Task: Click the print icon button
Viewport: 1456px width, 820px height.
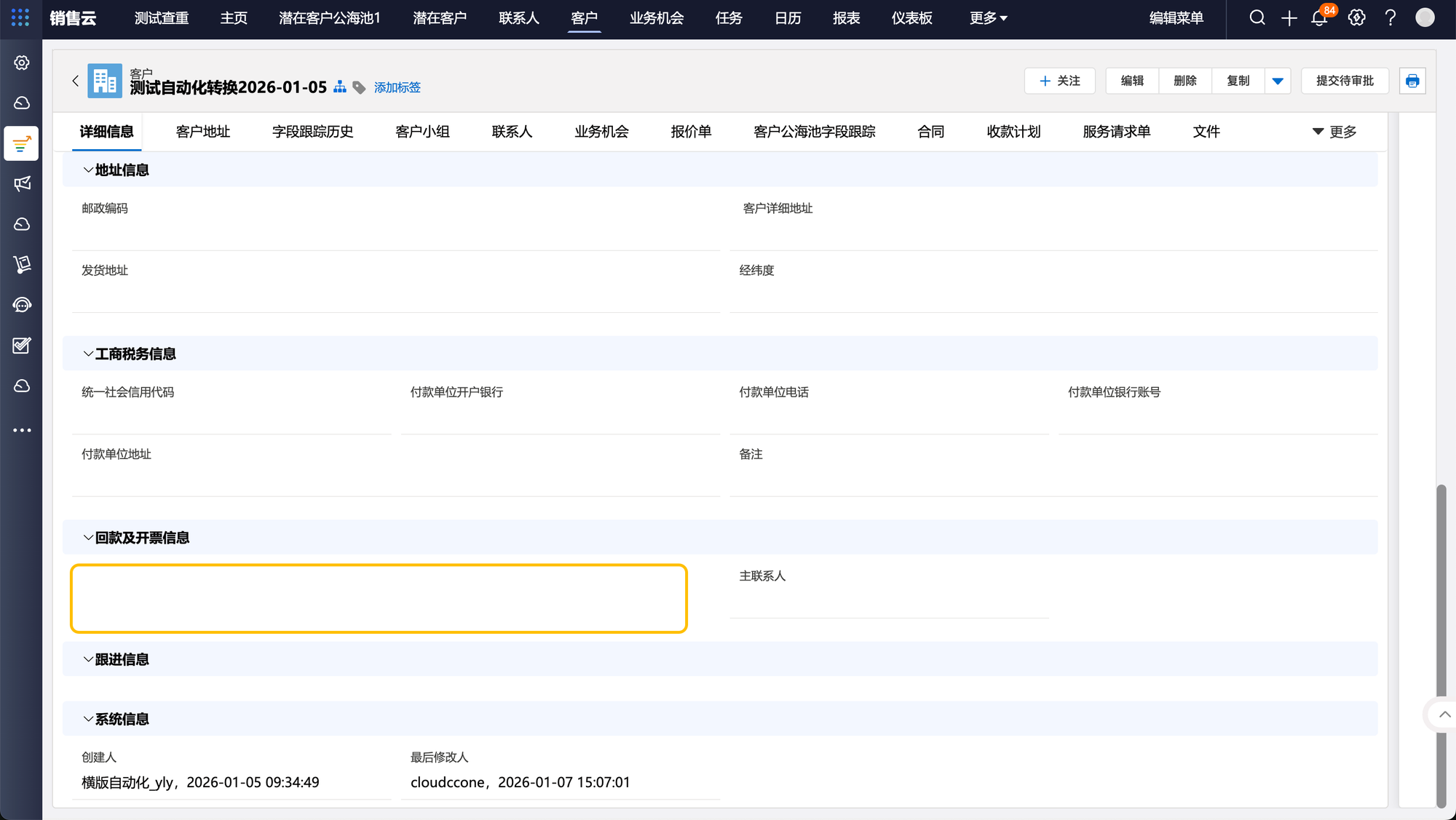Action: coord(1412,81)
